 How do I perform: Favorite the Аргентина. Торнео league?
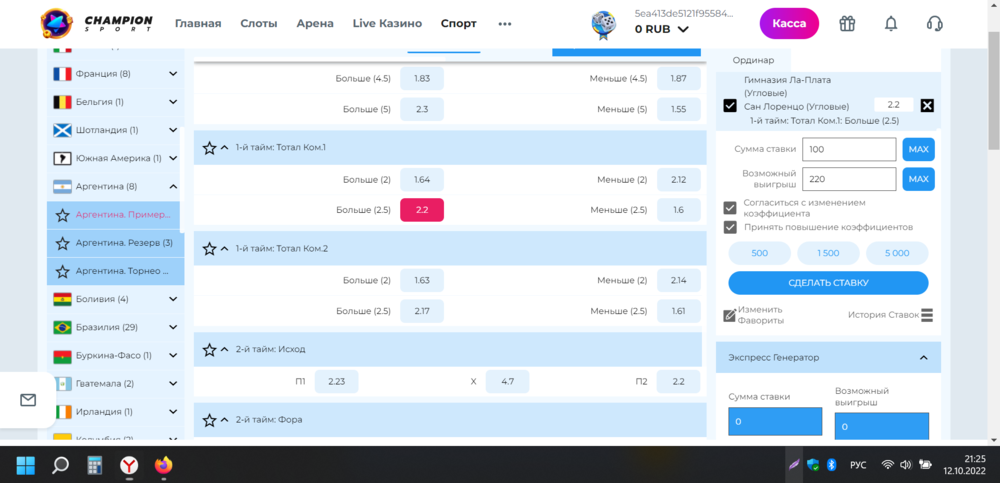(x=62, y=271)
